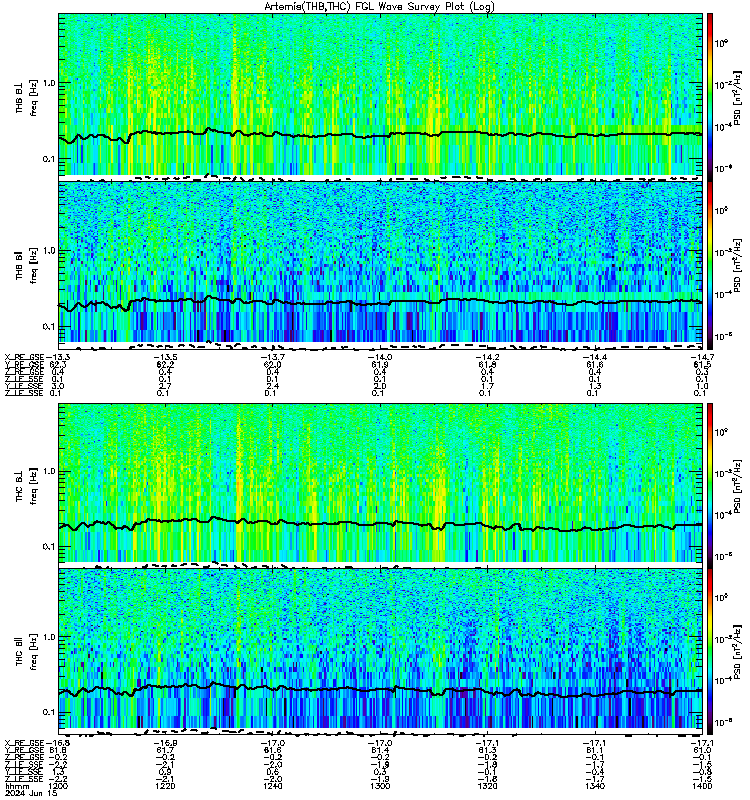Click the time label '1320'

coord(487,786)
